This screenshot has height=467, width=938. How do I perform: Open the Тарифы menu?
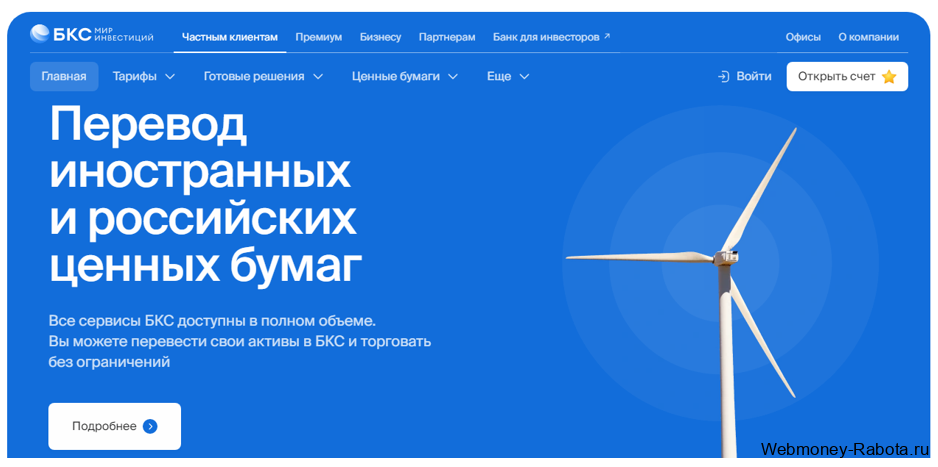[144, 77]
